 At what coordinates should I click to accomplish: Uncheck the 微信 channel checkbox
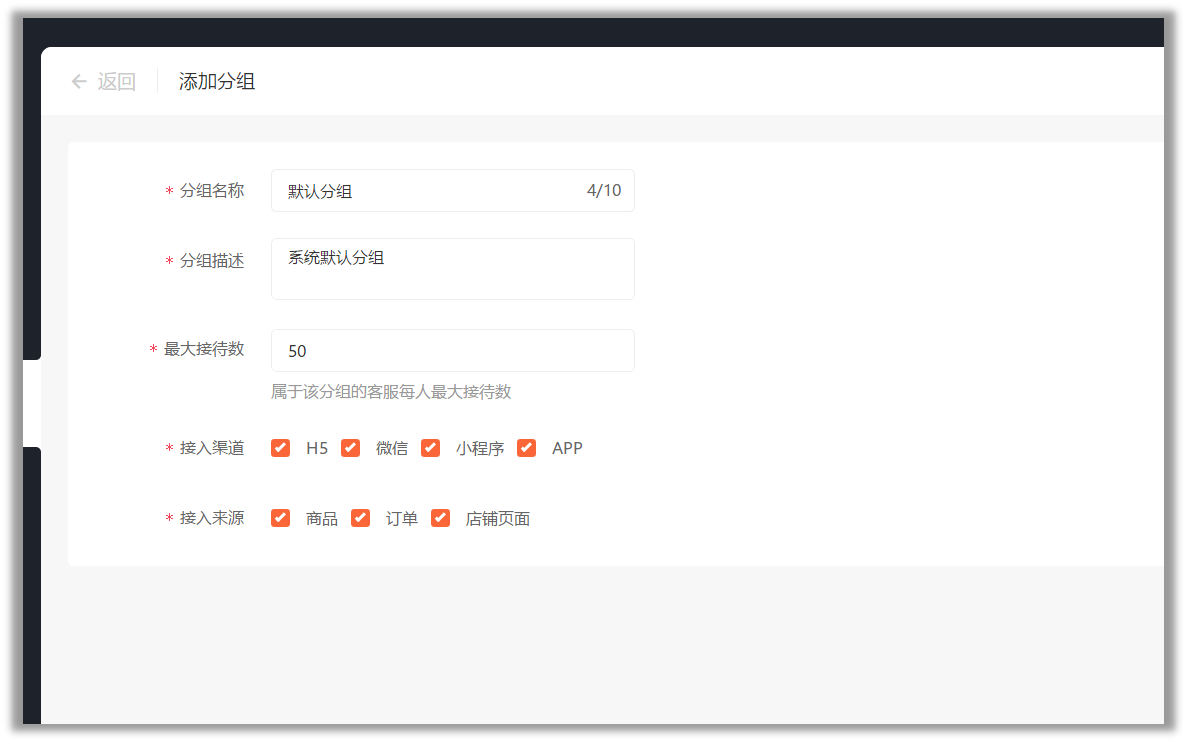[x=350, y=448]
